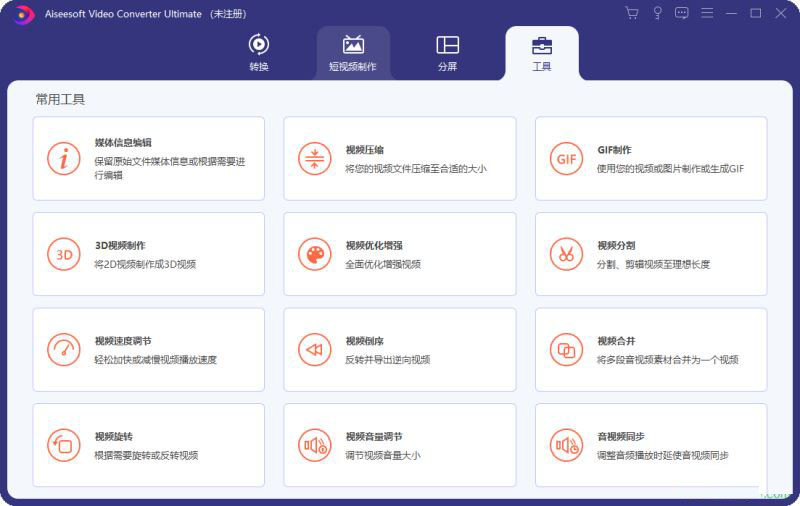Screen dimensions: 800x506
Task: Click the 常用工具 section heading
Action: click(x=60, y=99)
